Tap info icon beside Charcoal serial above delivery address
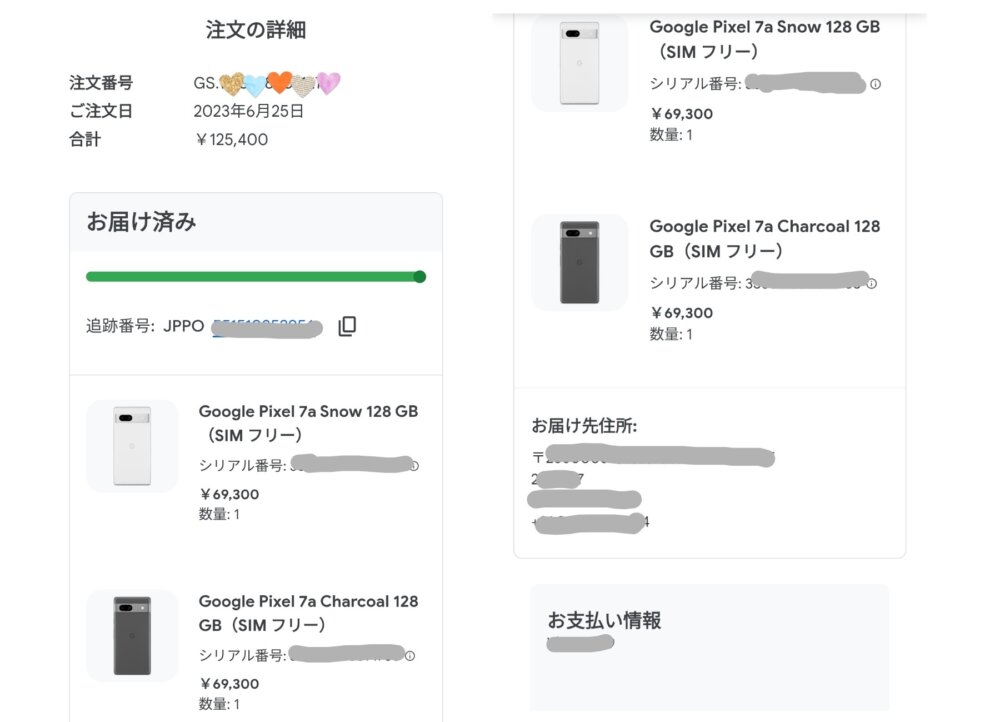This screenshot has height=722, width=1000. click(872, 283)
